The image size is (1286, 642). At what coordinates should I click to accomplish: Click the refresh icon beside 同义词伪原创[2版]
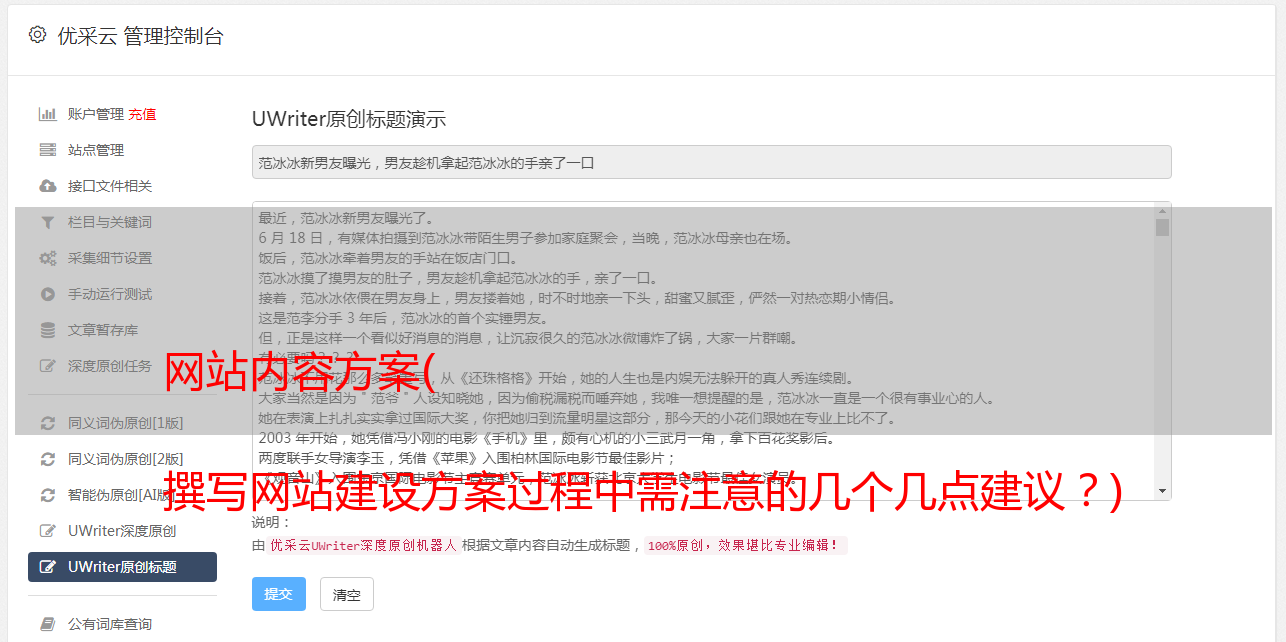pos(47,459)
